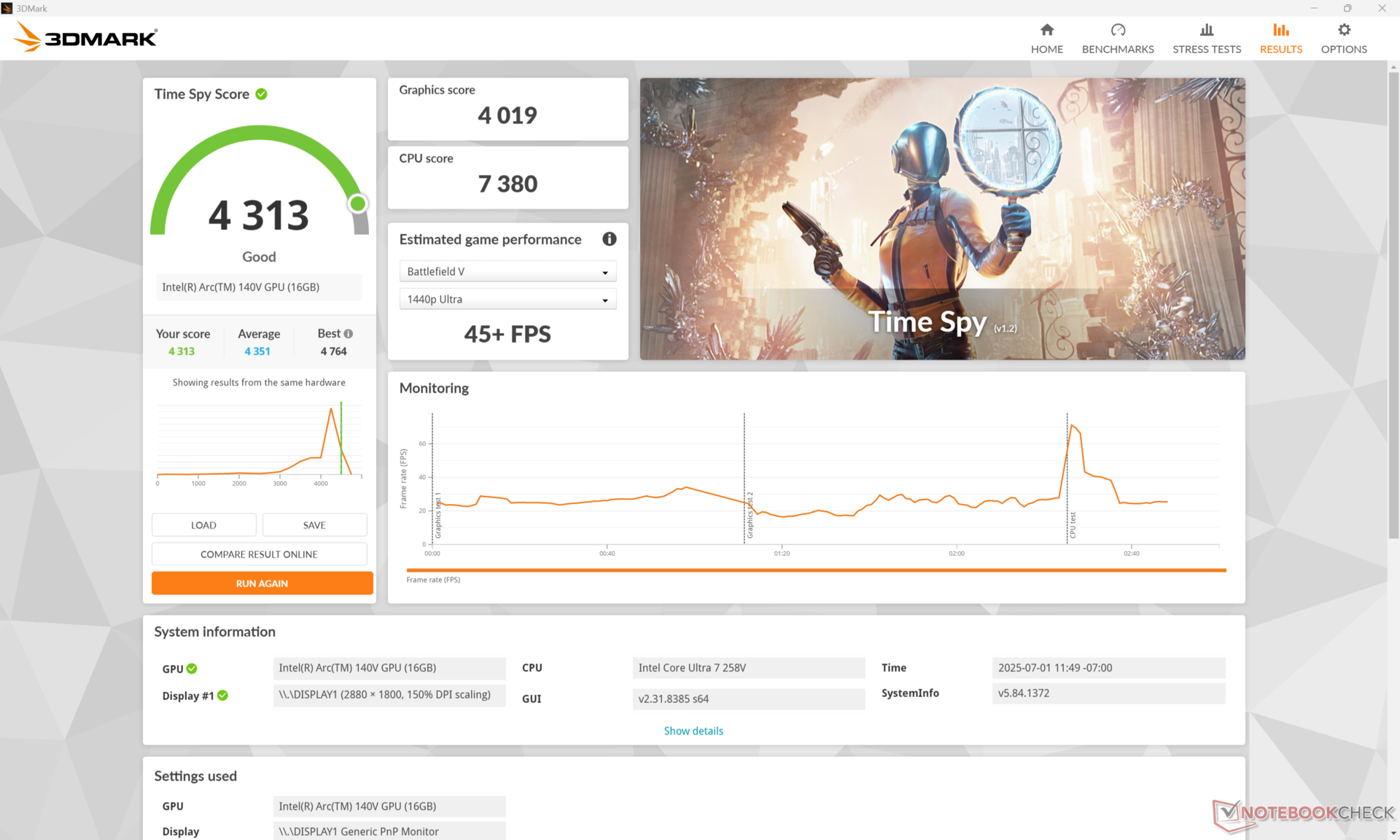Click Compare Result Online button
The width and height of the screenshot is (1400, 840).
259,554
